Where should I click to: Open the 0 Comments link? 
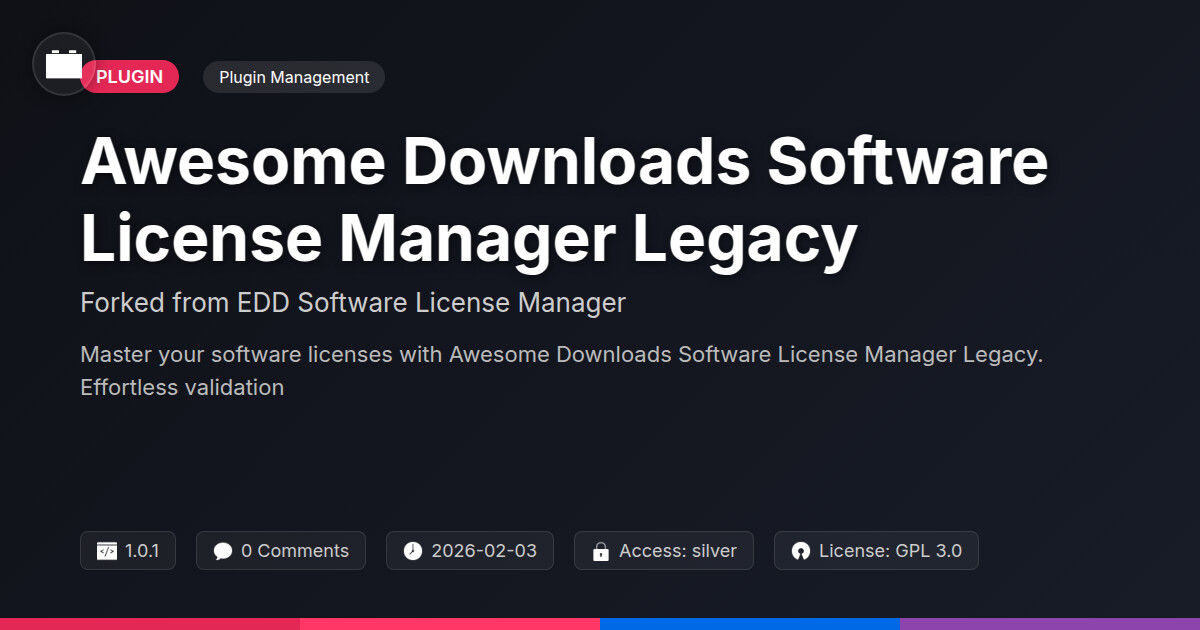295,551
